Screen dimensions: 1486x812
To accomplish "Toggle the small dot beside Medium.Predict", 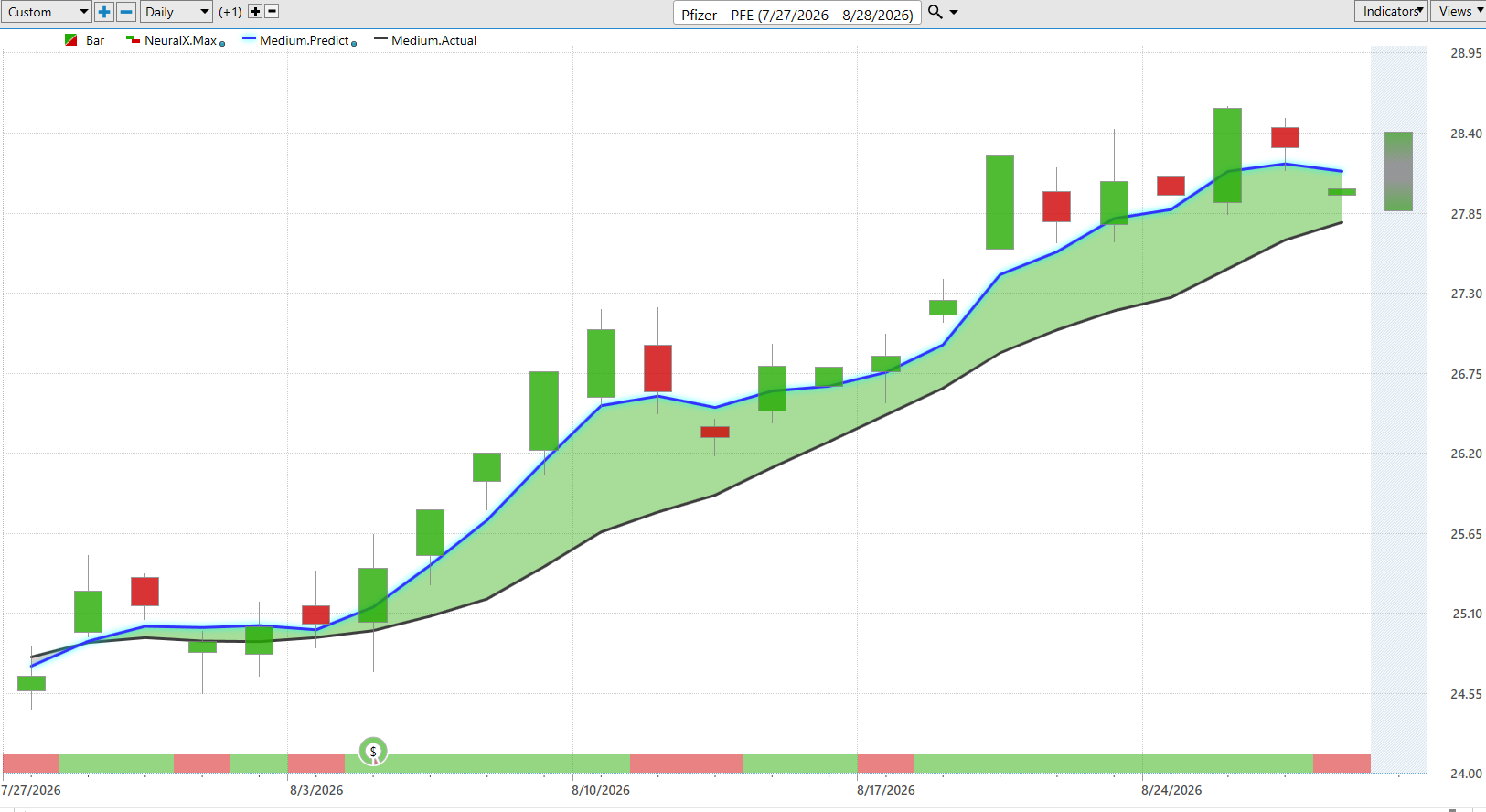I will 354,44.
